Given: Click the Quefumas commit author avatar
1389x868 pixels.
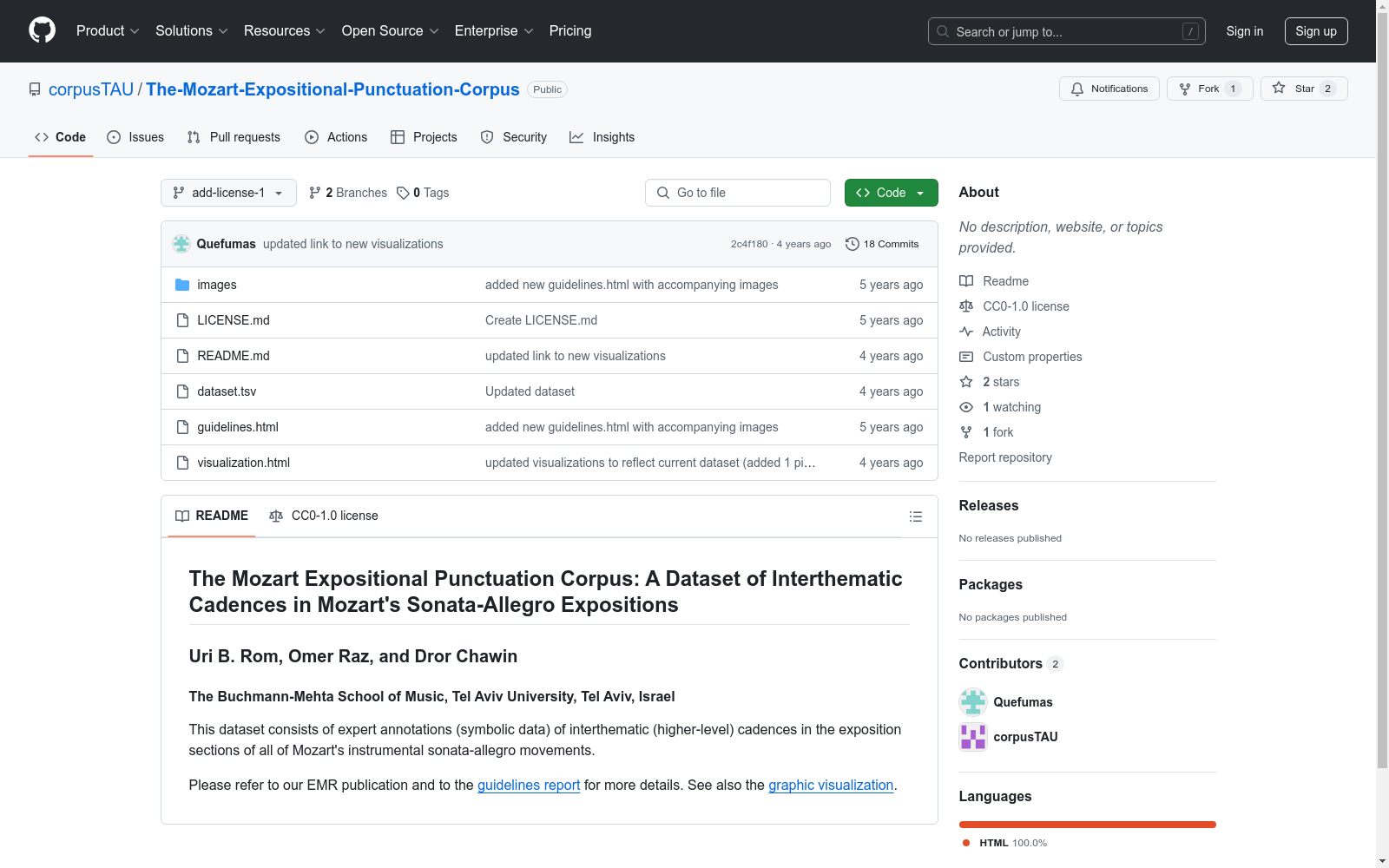Looking at the screenshot, I should click(181, 244).
